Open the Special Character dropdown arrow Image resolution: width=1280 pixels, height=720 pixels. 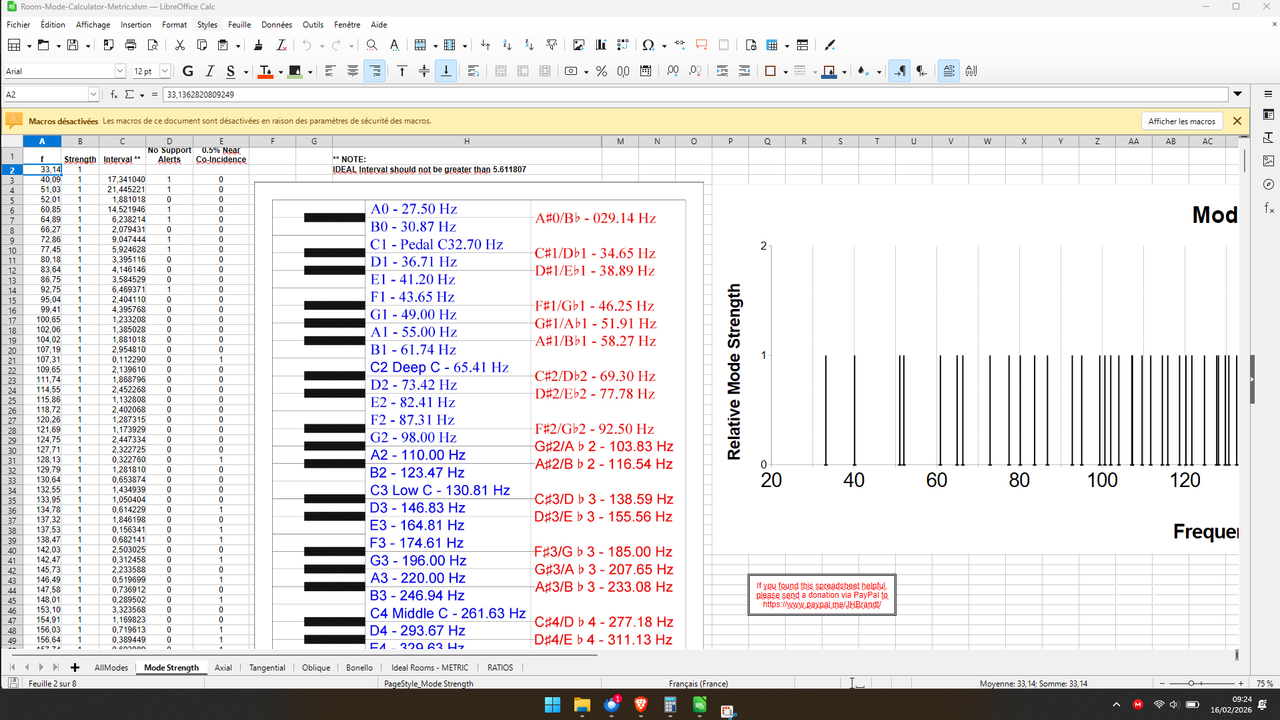663,45
